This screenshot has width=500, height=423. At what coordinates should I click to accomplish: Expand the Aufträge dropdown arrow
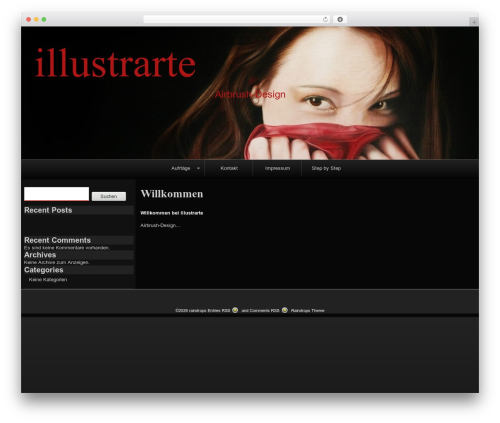click(x=198, y=168)
